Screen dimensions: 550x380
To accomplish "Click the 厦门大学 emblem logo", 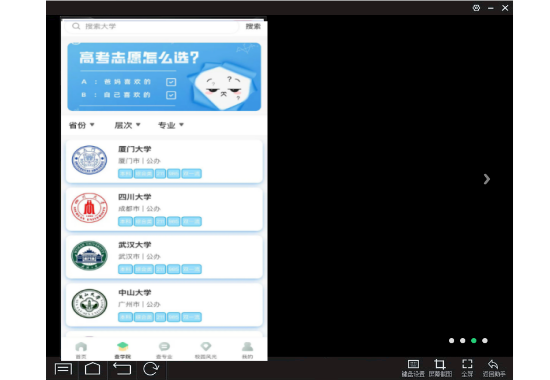I will [x=89, y=160].
